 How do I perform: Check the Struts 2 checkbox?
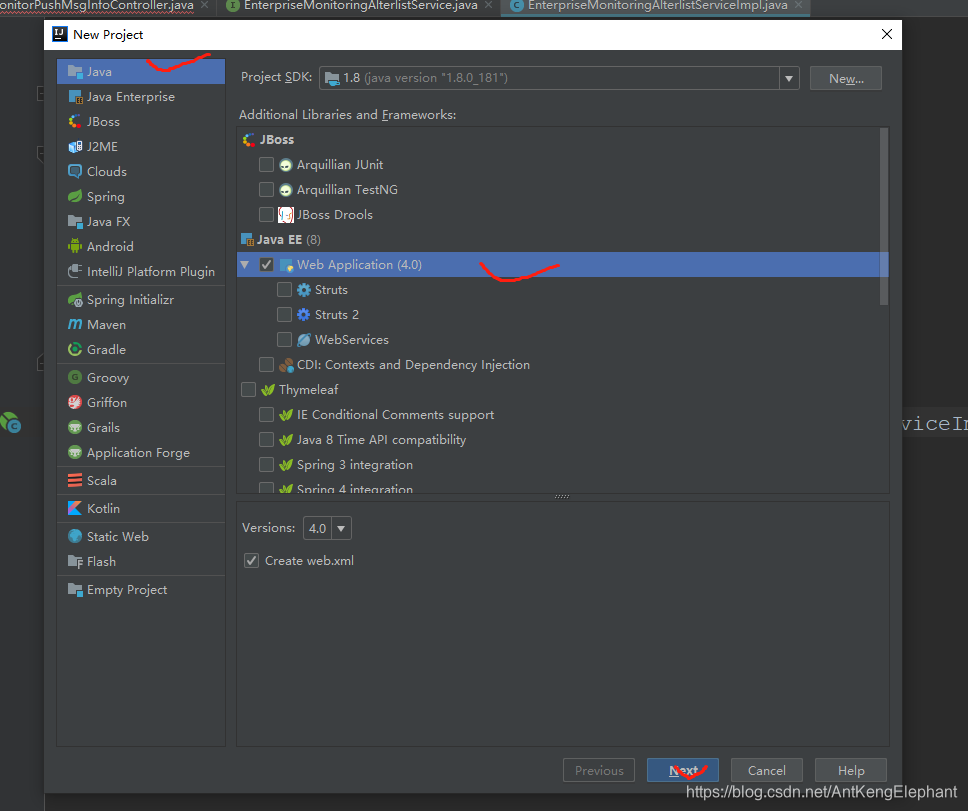[x=284, y=315]
